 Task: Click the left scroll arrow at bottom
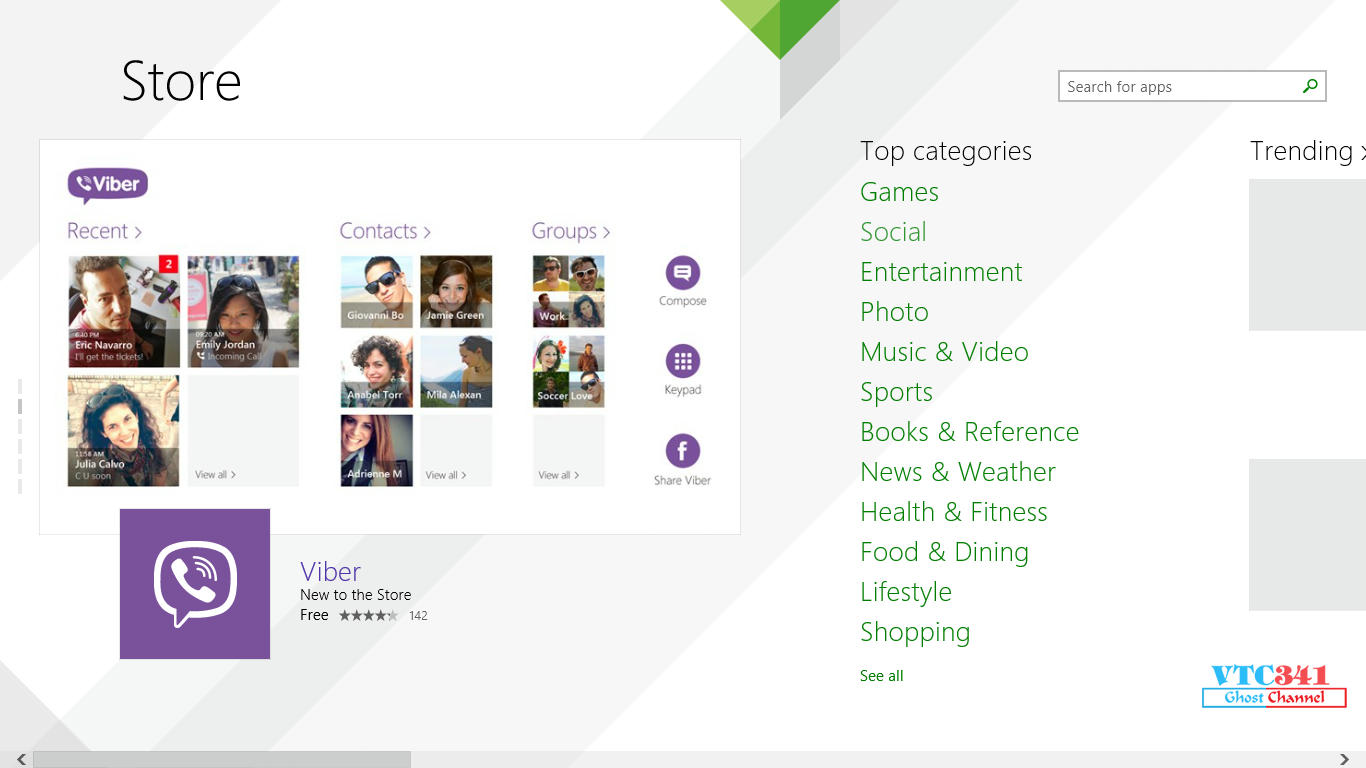tap(22, 760)
